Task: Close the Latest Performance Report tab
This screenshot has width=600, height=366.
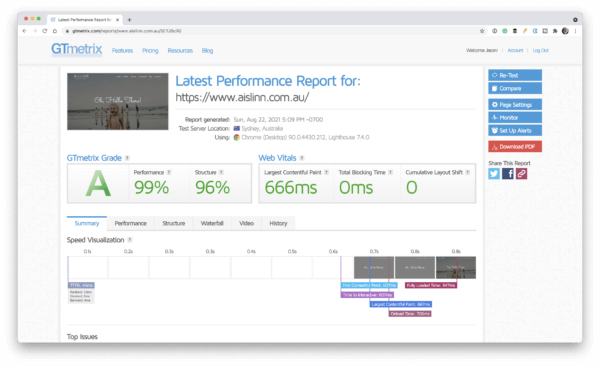Action: 117,20
